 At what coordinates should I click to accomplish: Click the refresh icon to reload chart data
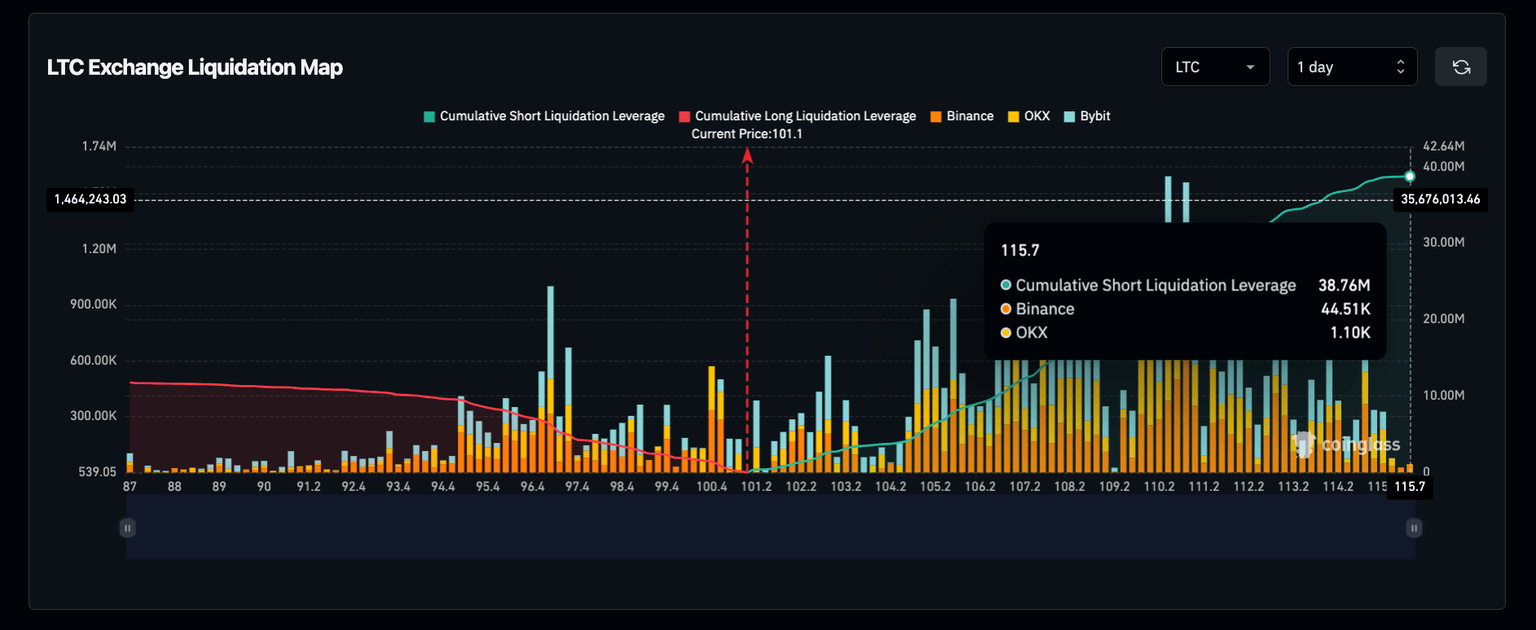point(1461,66)
